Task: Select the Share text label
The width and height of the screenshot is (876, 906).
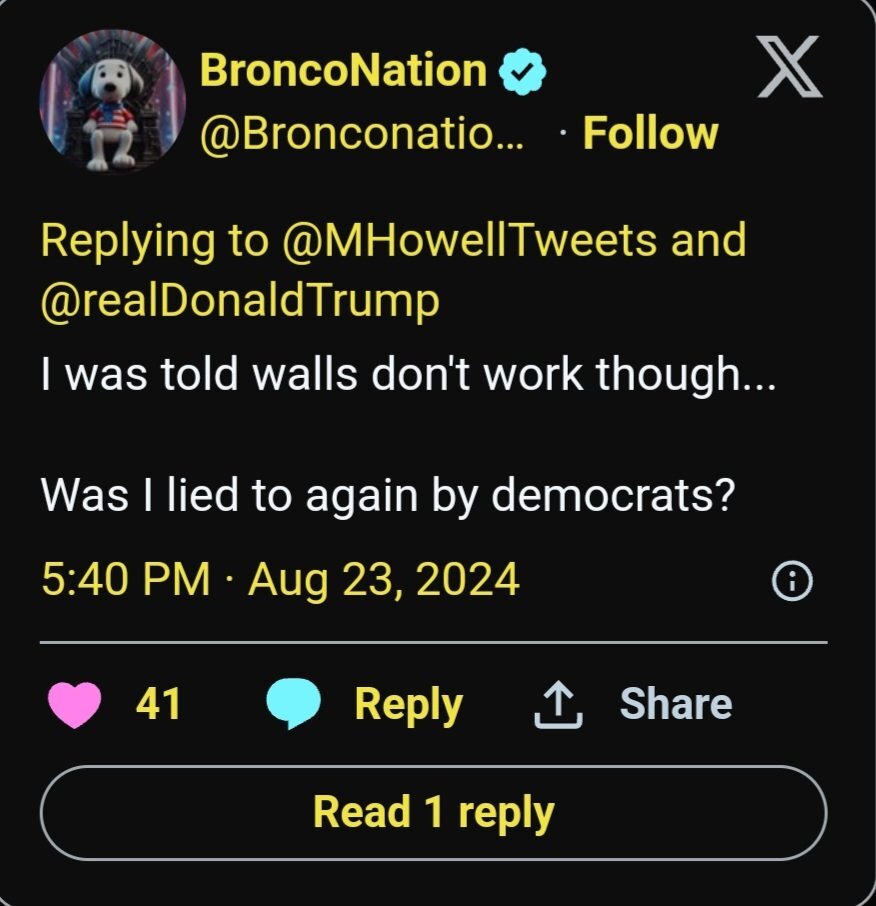Action: pos(675,704)
